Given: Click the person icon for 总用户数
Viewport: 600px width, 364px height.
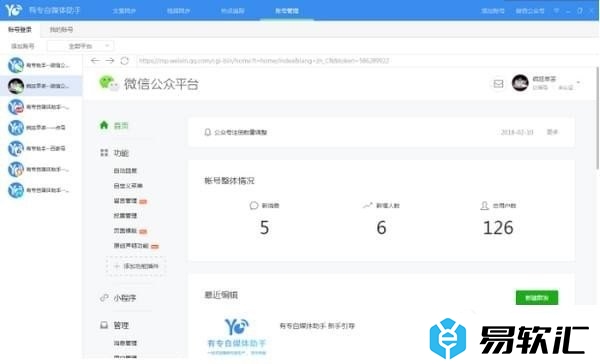Looking at the screenshot, I should click(484, 206).
